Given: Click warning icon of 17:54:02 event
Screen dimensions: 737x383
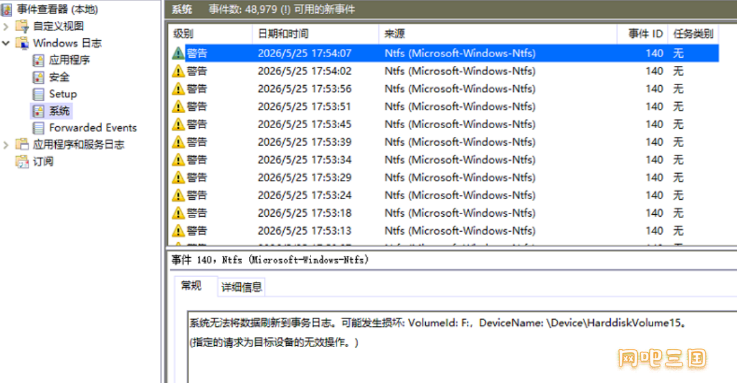Looking at the screenshot, I should pyautogui.click(x=178, y=71).
